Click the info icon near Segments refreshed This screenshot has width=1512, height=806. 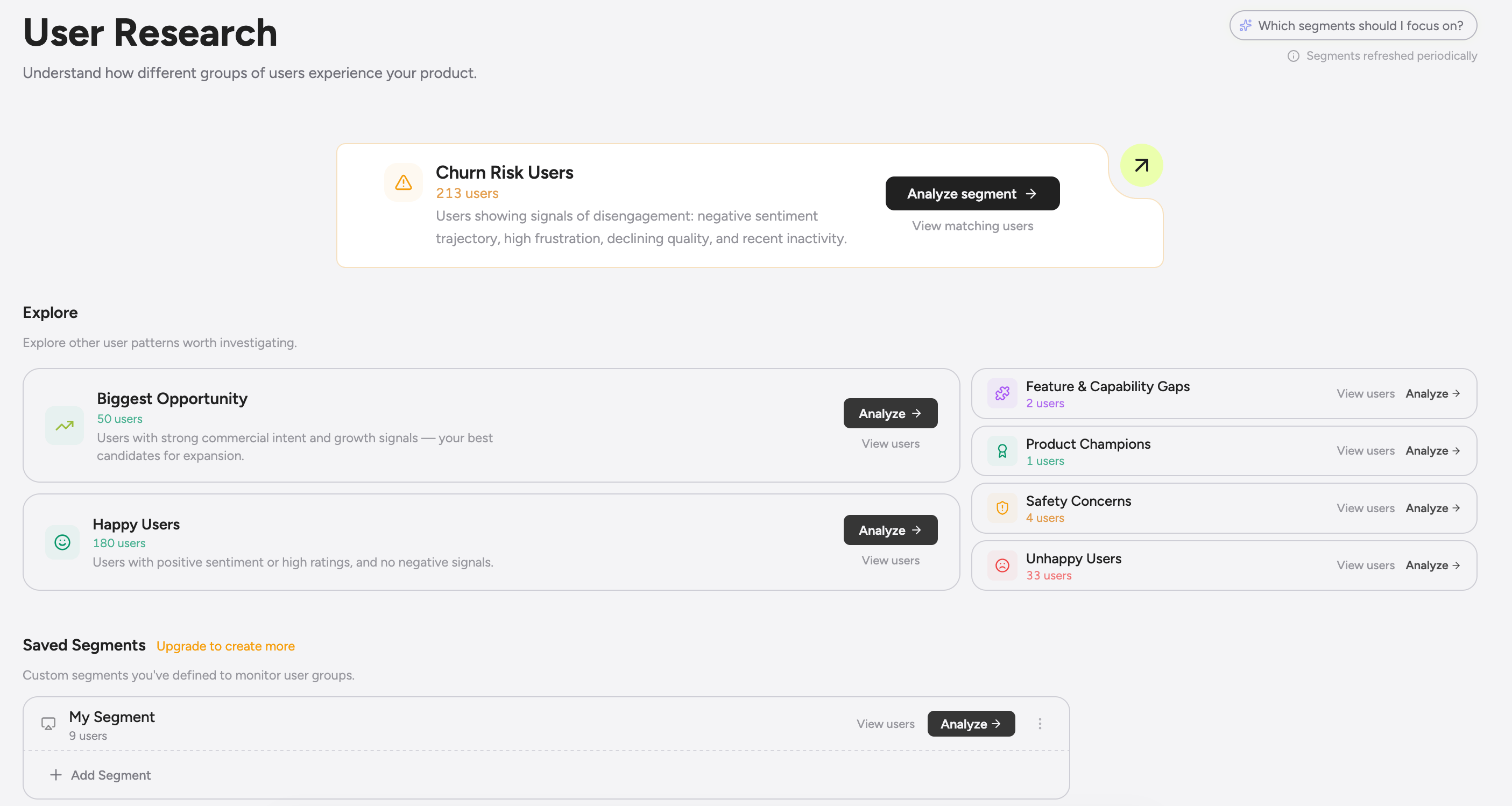point(1293,56)
